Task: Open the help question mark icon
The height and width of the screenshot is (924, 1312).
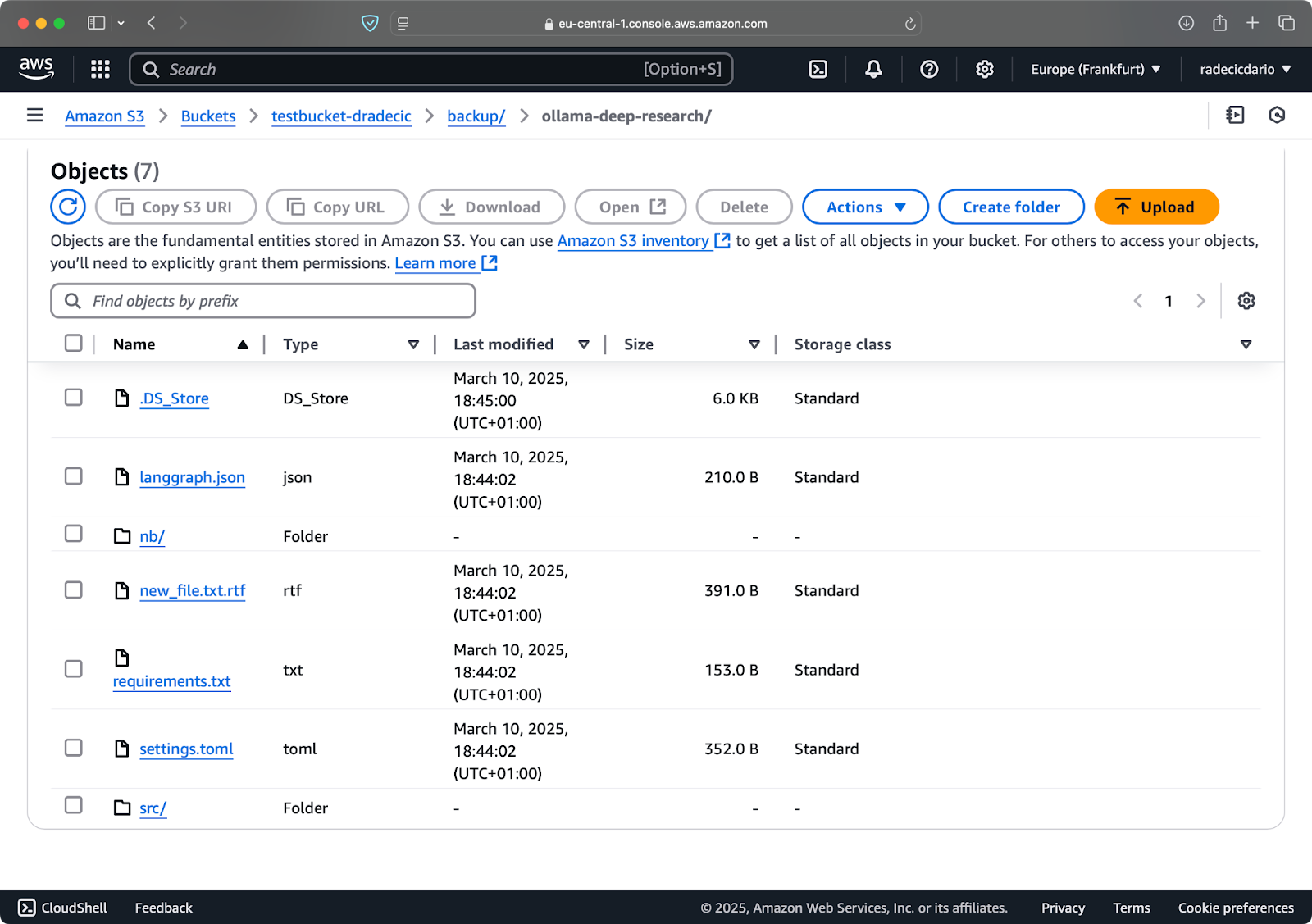Action: click(929, 70)
